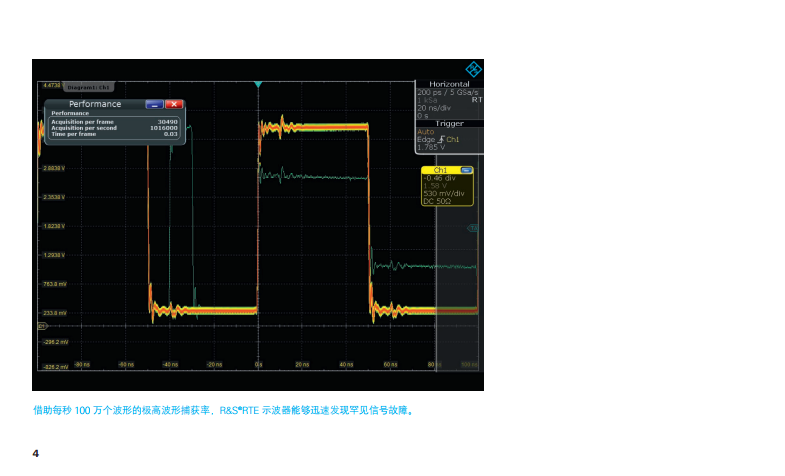Click the 20 ns time axis label

pos(302,364)
